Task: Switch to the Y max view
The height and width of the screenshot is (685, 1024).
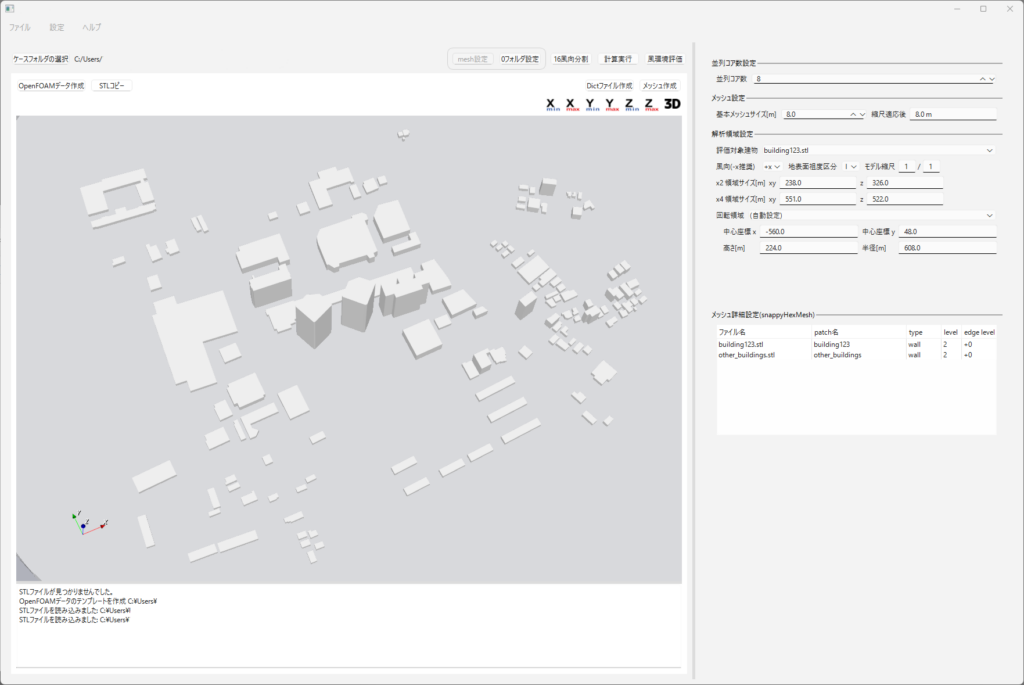Action: 612,104
